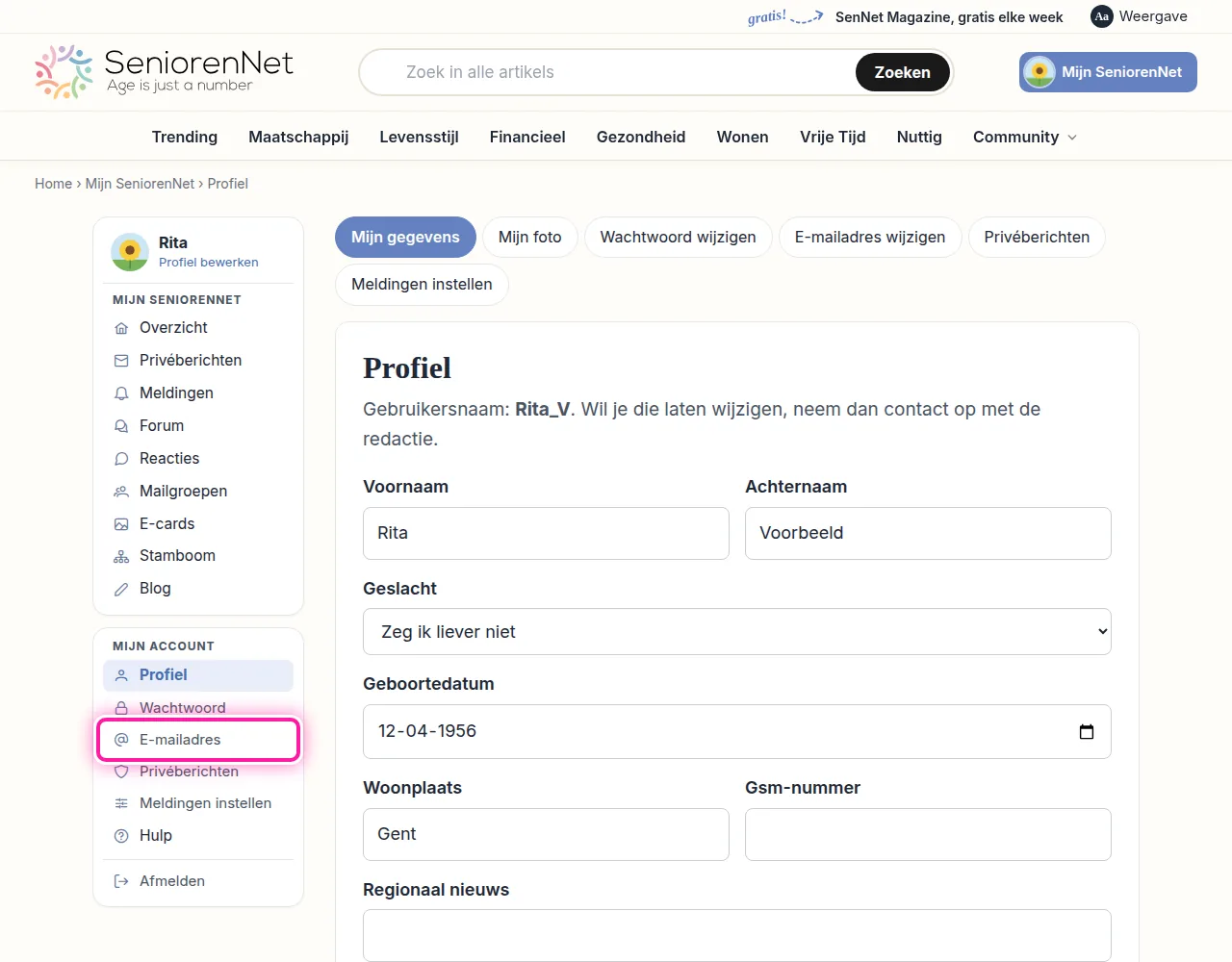Switch to the Mijn foto tab
1232x962 pixels.
(529, 238)
